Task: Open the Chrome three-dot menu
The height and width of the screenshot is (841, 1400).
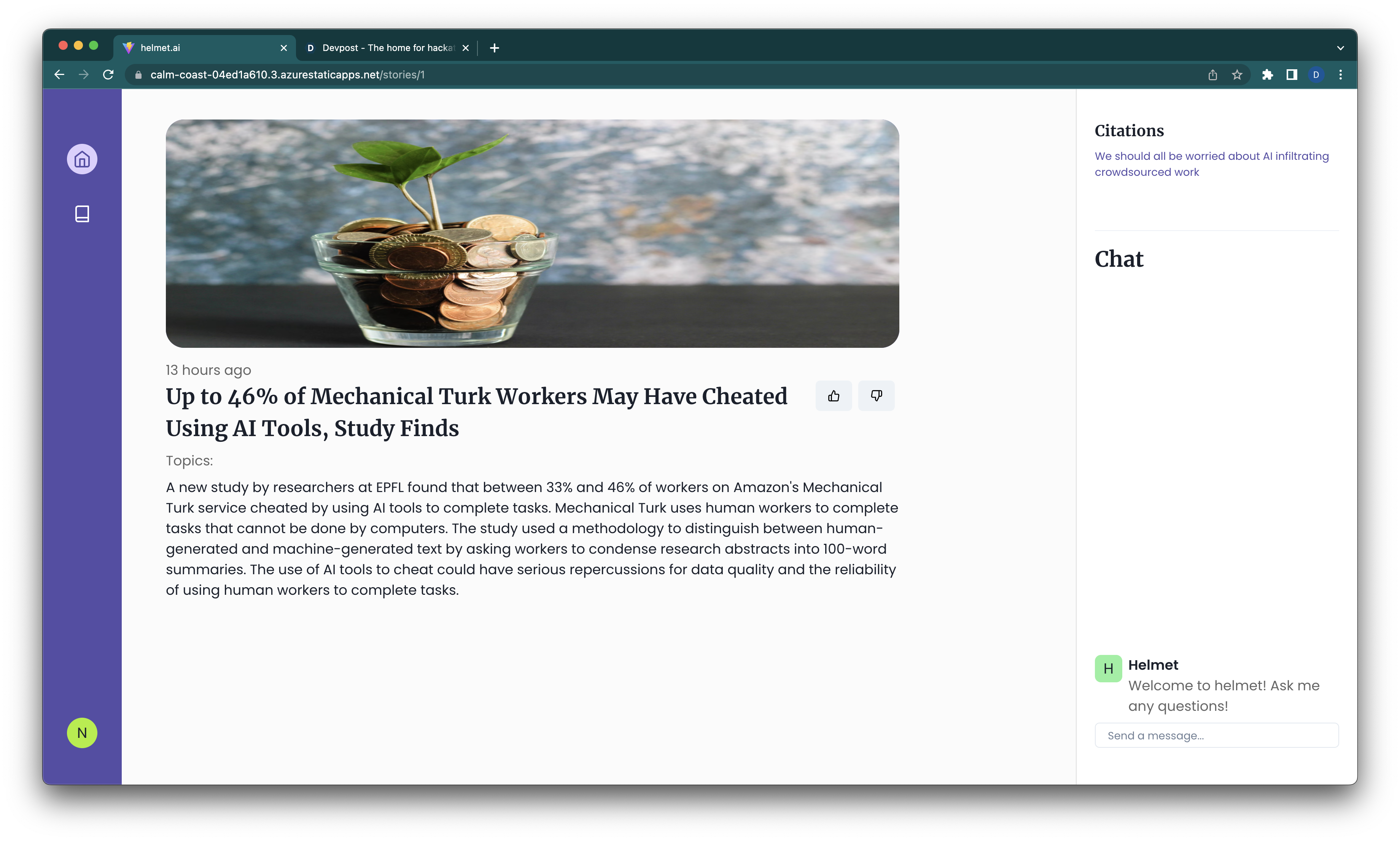Action: (1341, 75)
